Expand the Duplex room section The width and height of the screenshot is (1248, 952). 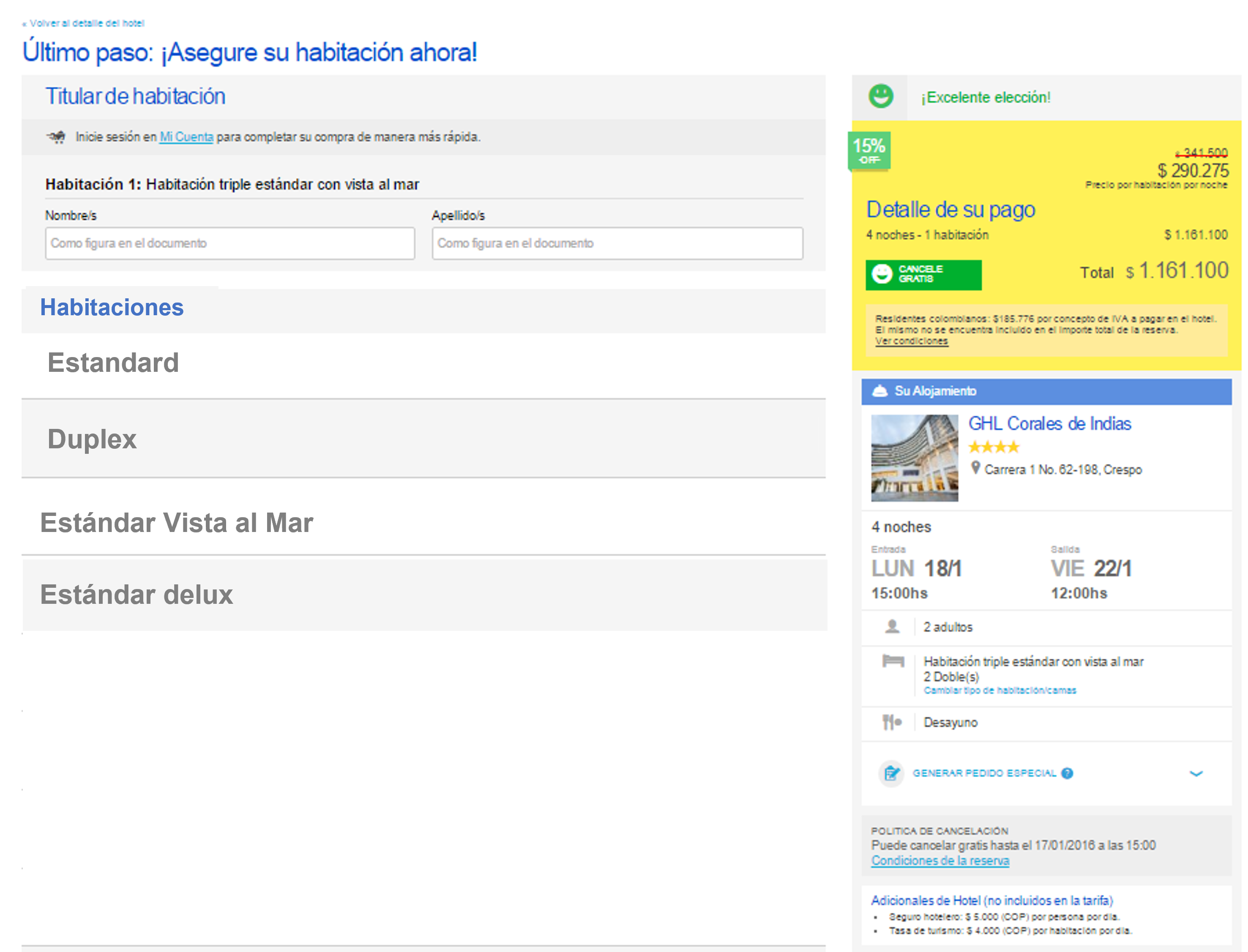pos(93,439)
